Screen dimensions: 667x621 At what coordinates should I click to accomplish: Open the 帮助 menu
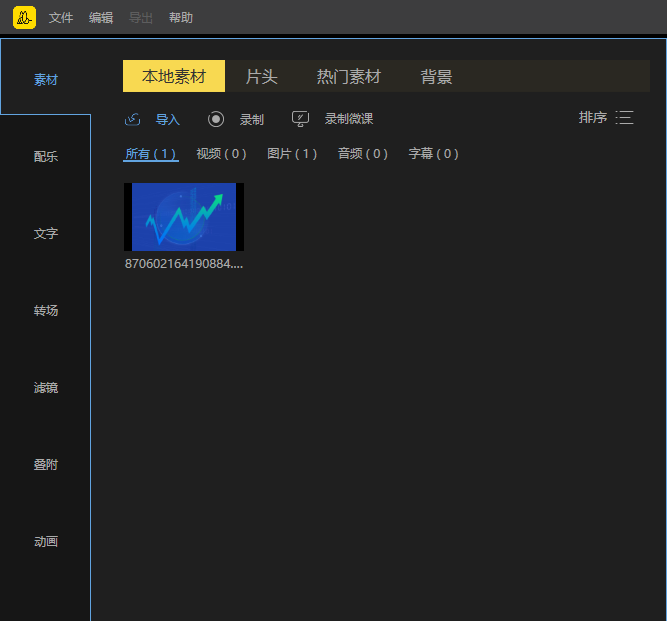(181, 18)
